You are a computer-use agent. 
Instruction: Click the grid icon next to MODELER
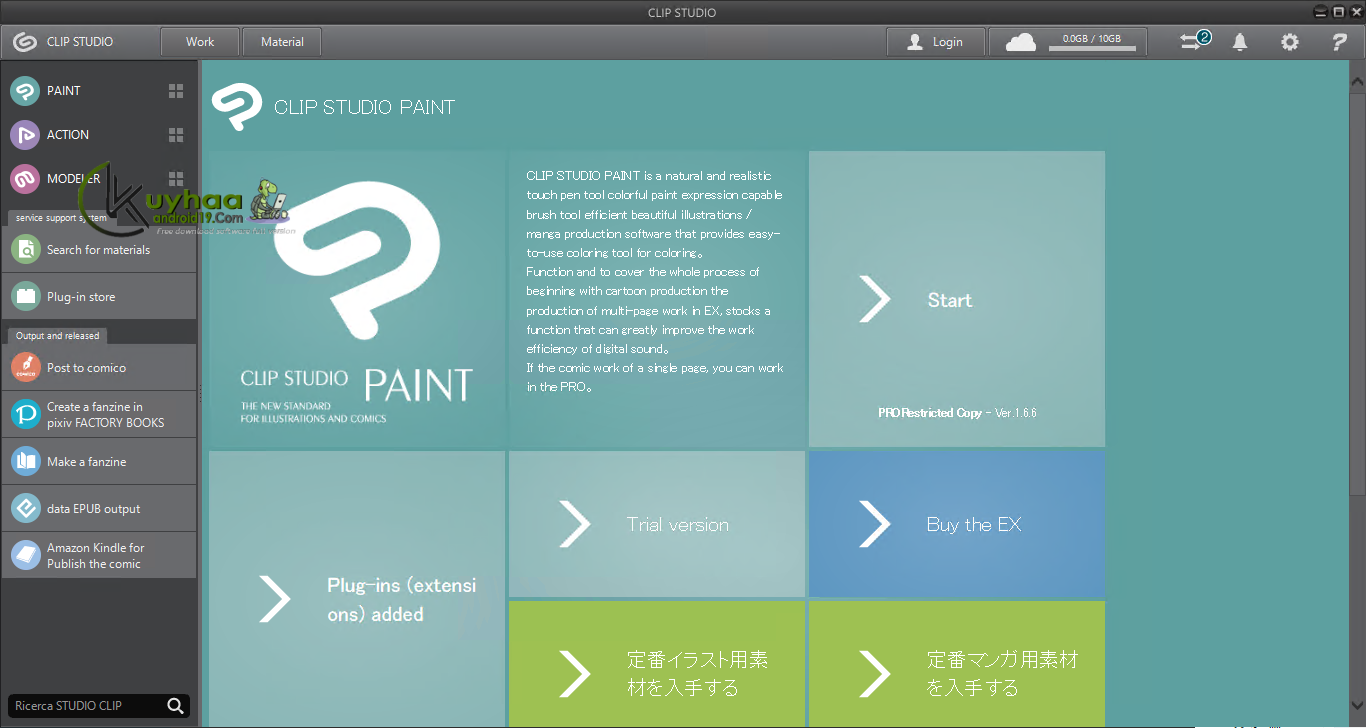click(x=176, y=179)
